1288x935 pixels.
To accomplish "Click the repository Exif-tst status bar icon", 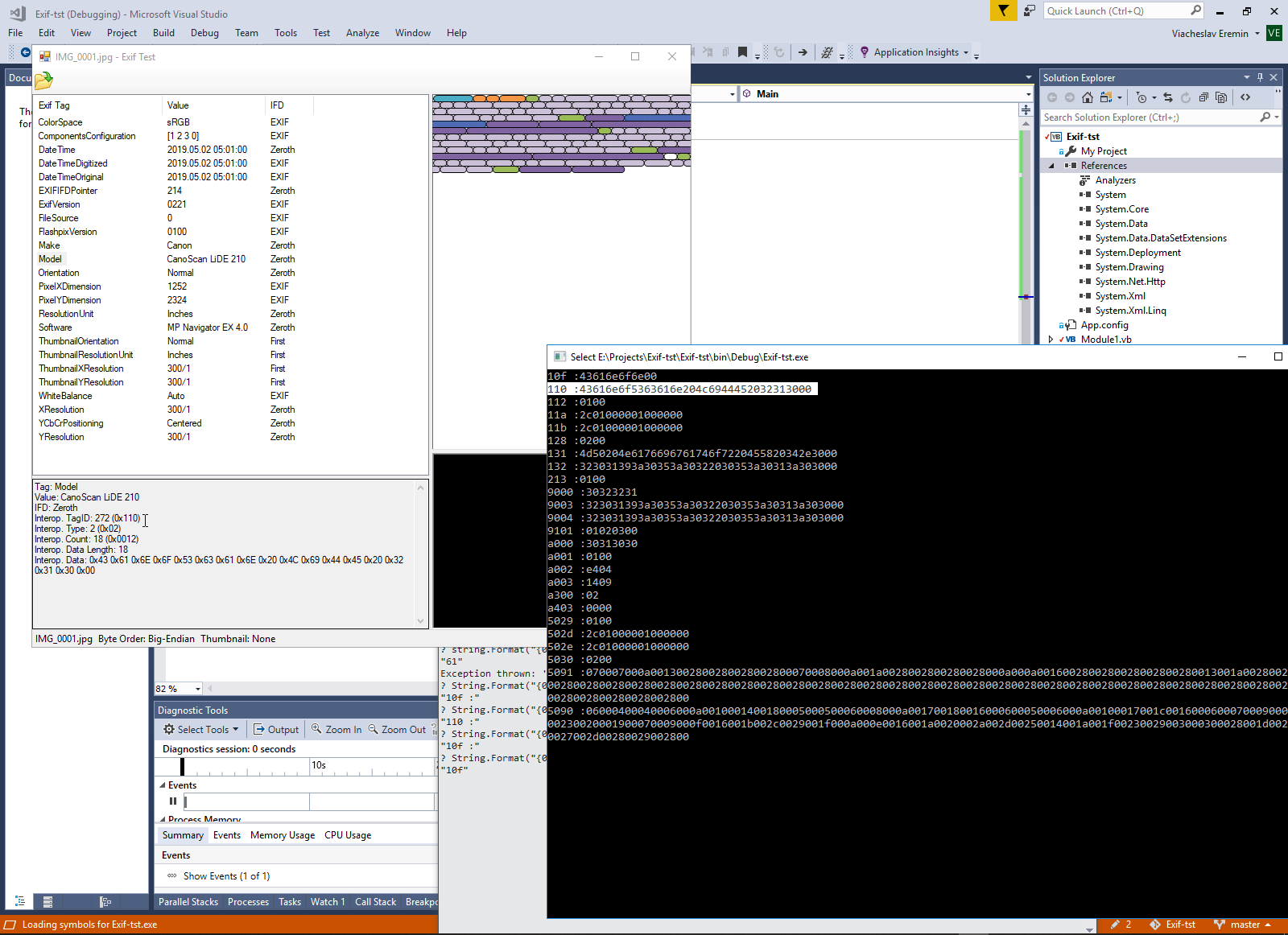I will 1172,925.
